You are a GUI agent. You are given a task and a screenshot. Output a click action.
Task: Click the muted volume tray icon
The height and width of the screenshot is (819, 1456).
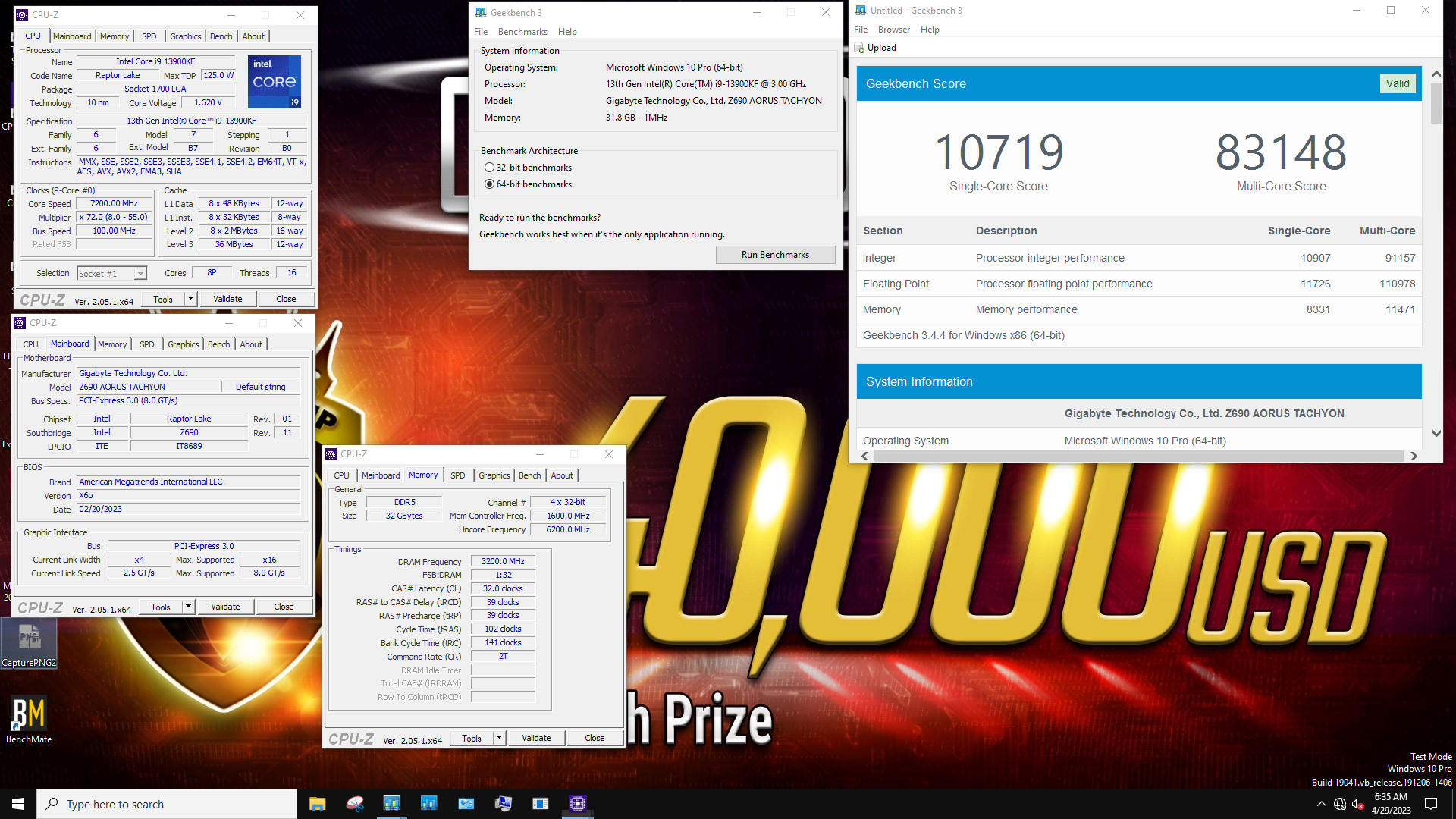[1358, 804]
